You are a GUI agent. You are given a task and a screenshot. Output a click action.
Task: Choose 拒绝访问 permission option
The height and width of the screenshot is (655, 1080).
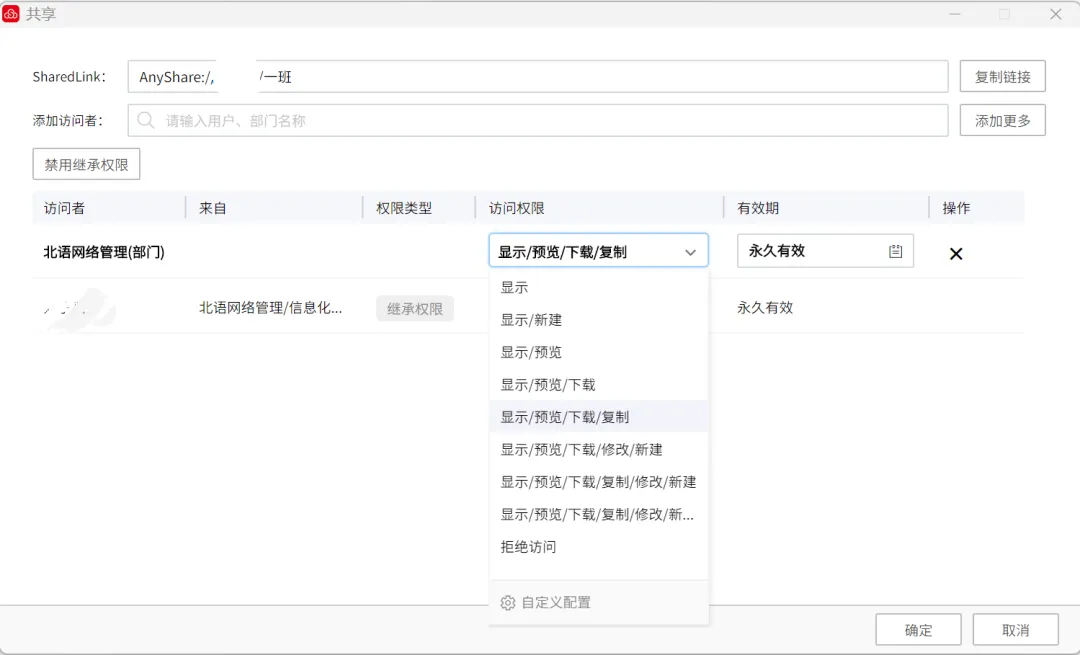tap(599, 546)
